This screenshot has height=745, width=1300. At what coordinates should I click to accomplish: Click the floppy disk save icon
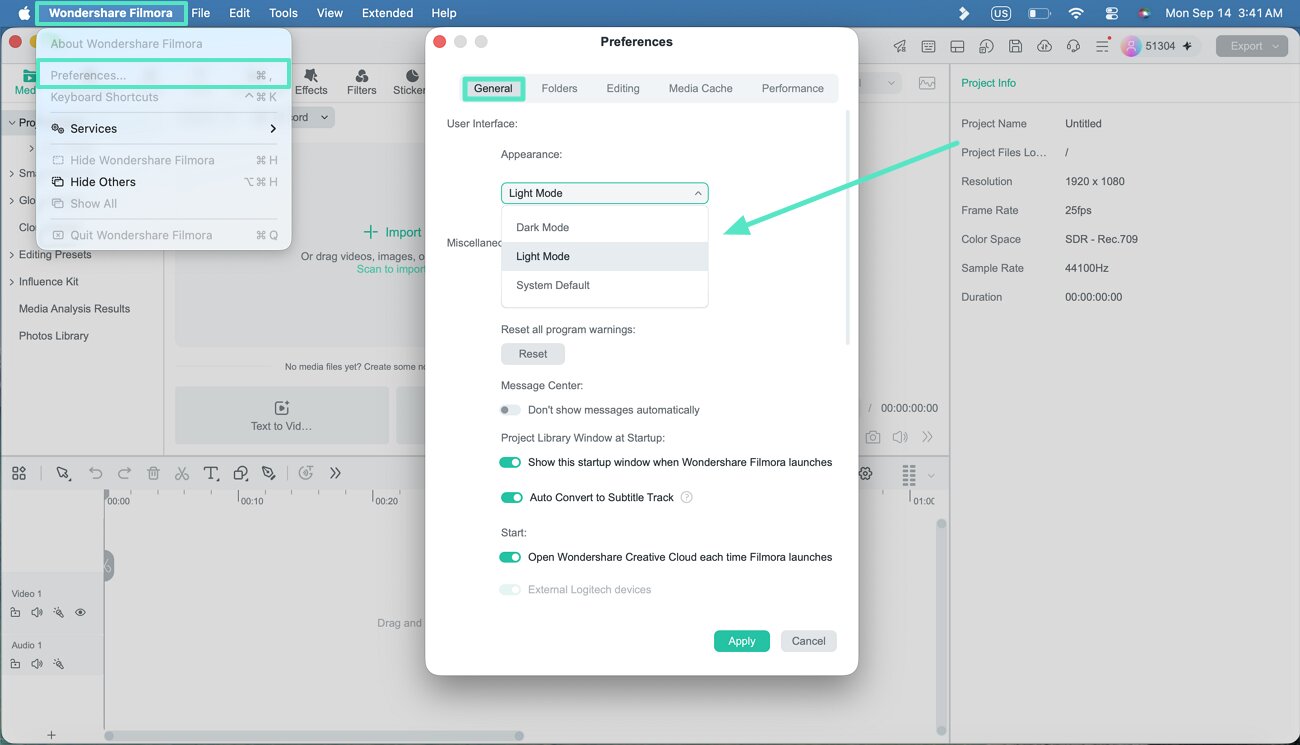click(1015, 46)
